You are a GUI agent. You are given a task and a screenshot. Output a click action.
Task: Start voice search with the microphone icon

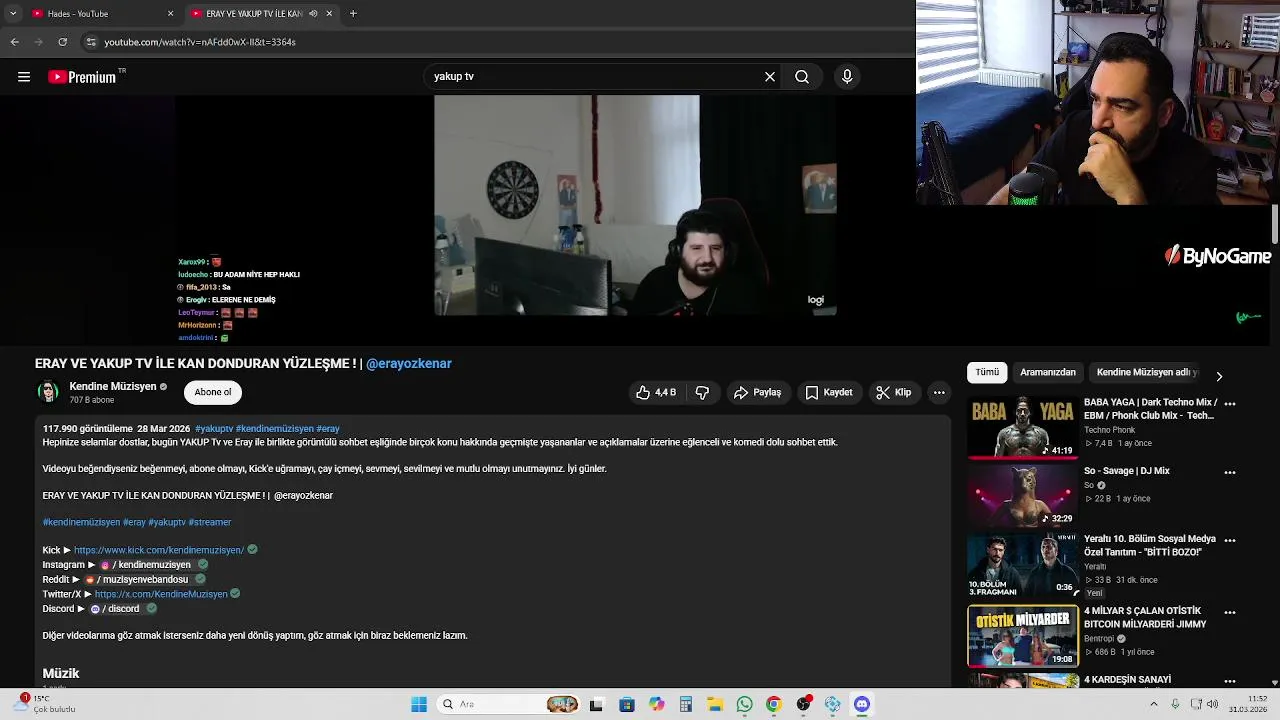[847, 77]
